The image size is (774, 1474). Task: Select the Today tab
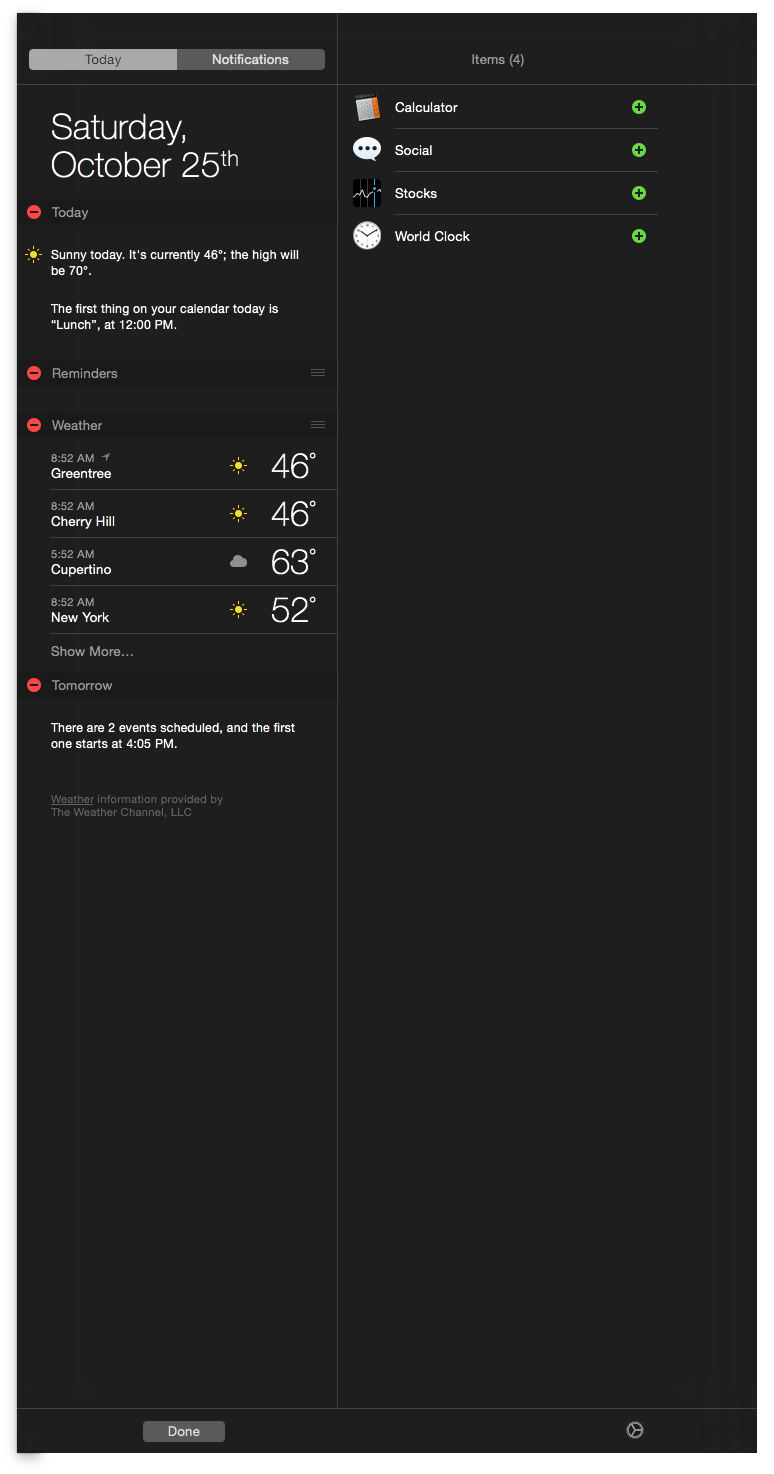[103, 60]
